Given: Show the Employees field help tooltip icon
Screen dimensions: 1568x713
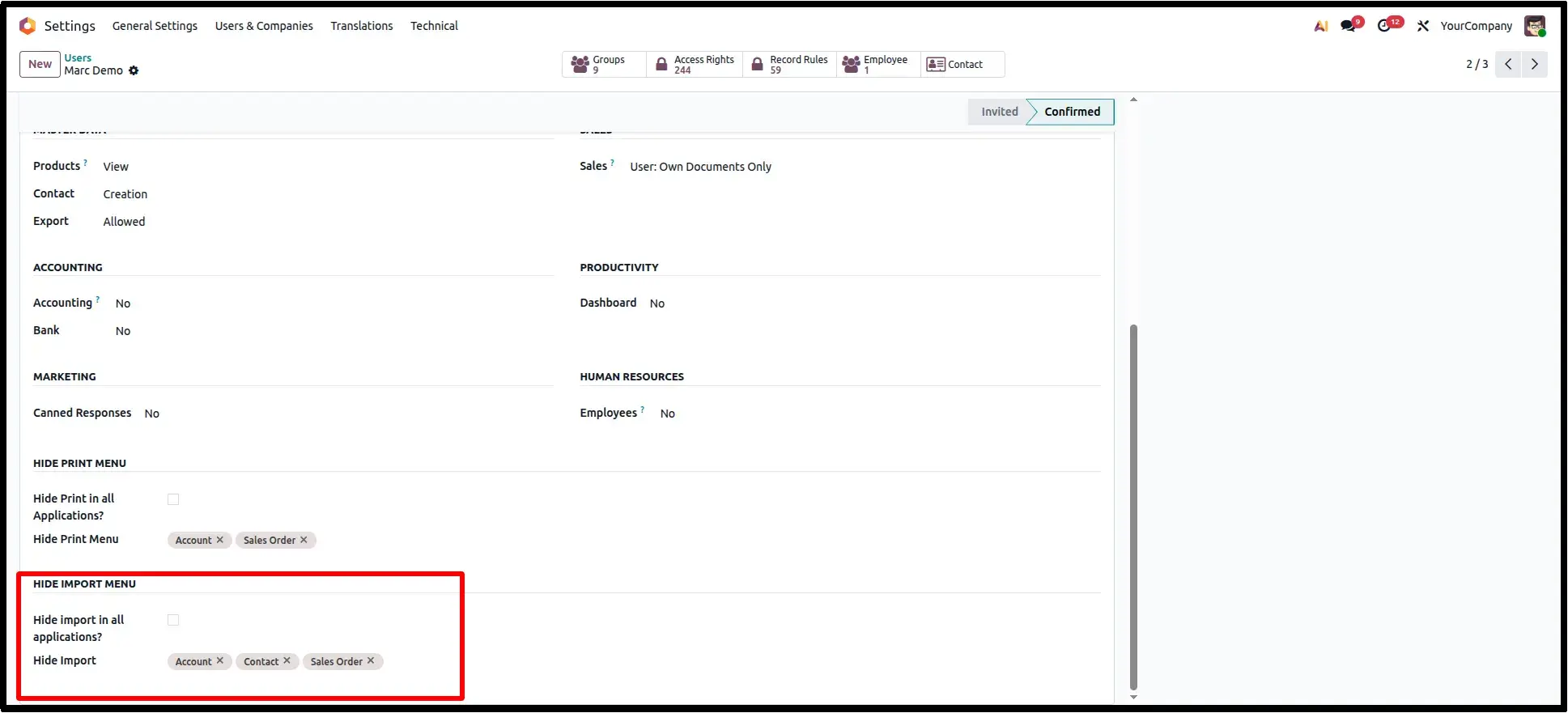Looking at the screenshot, I should (x=643, y=410).
